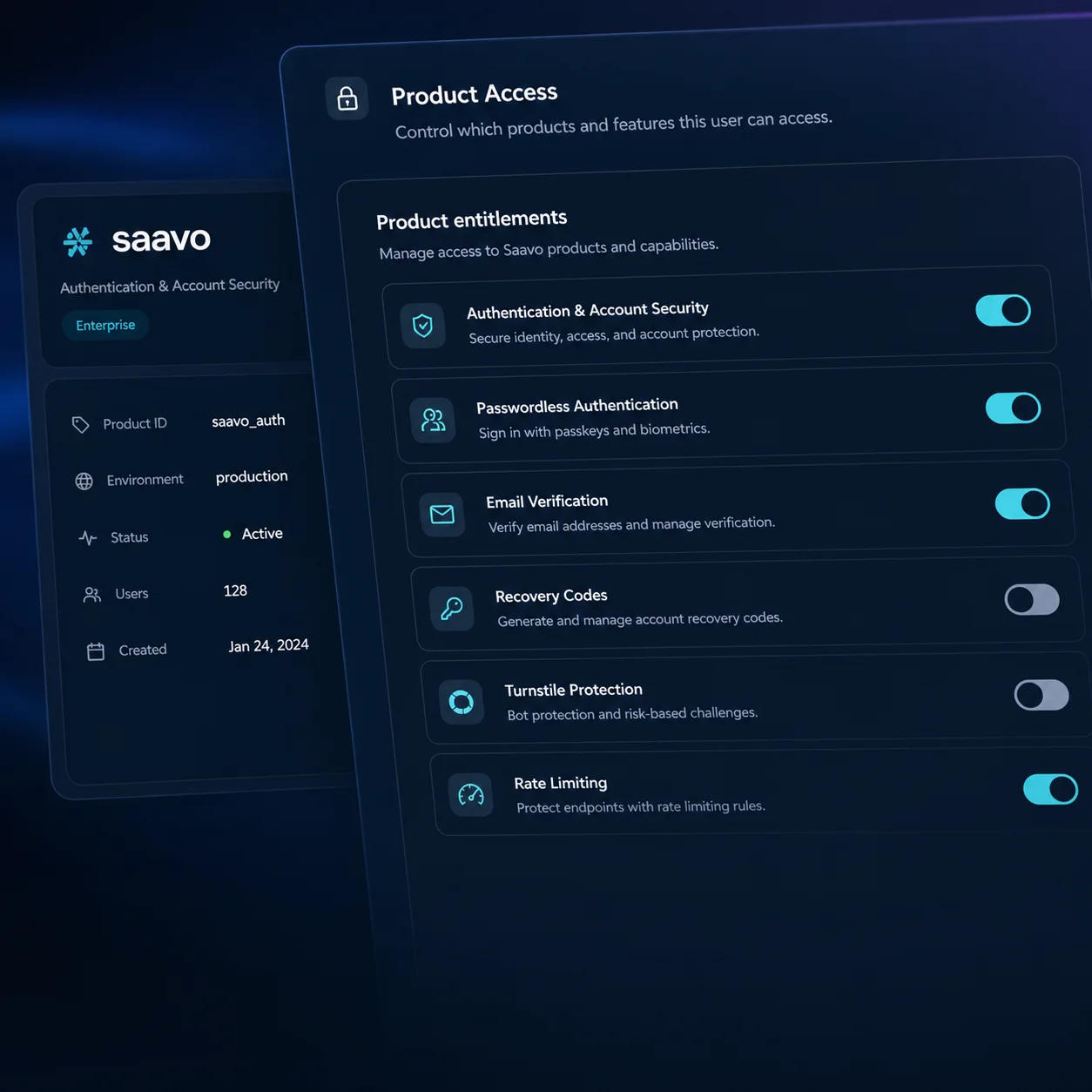Screen dimensions: 1092x1092
Task: Click the Email Verification title
Action: pos(547,502)
